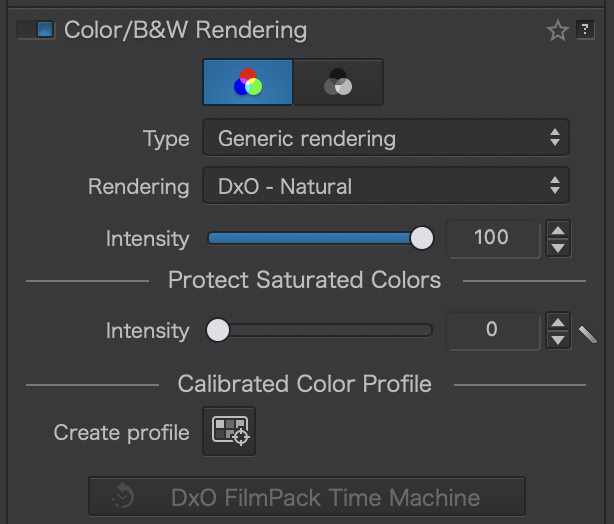Click the magic wand auto-adjust icon
614x524 pixels.
coord(588,332)
